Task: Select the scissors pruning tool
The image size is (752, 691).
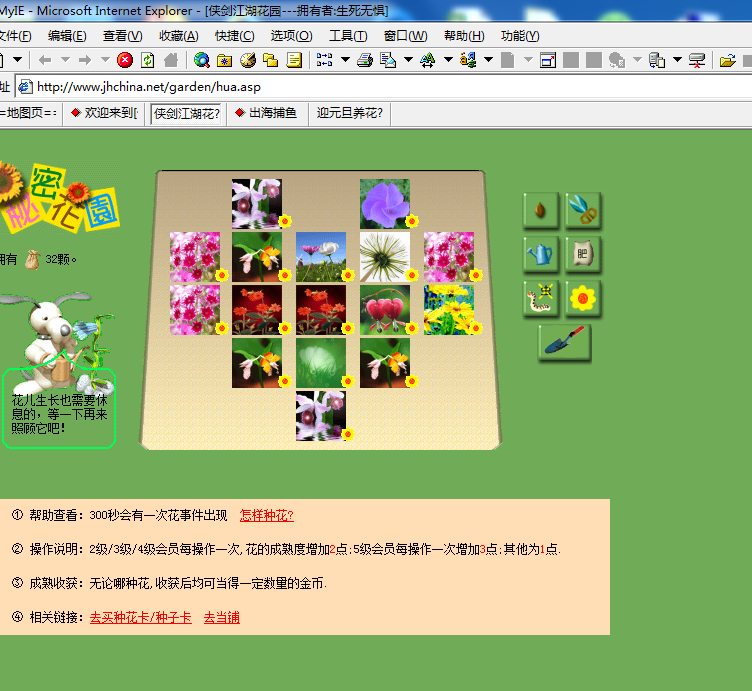Action: point(583,210)
